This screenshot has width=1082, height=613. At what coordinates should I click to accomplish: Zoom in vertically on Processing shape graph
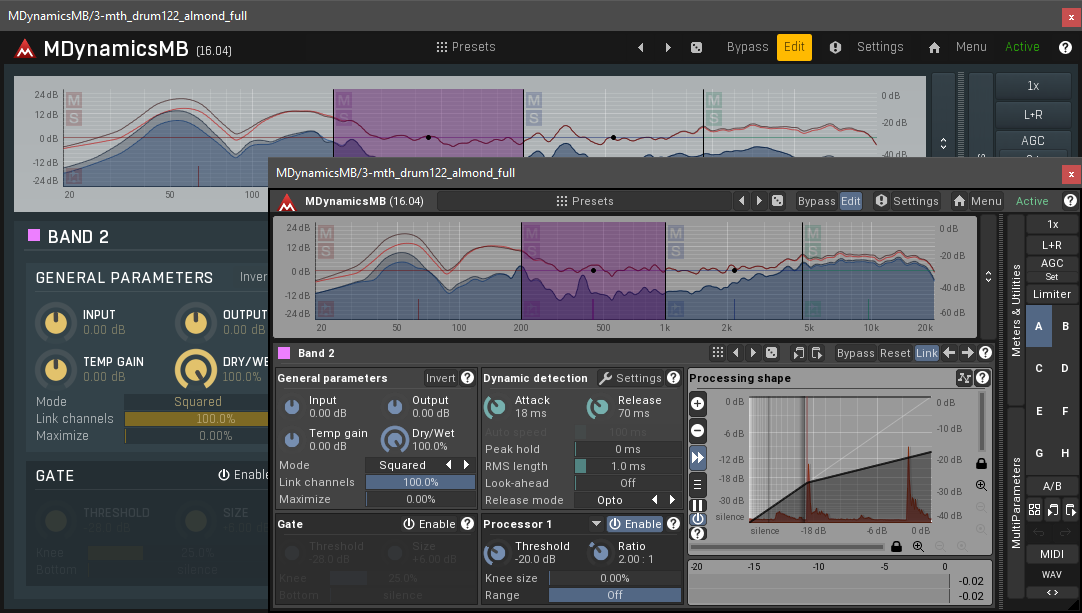(x=981, y=485)
